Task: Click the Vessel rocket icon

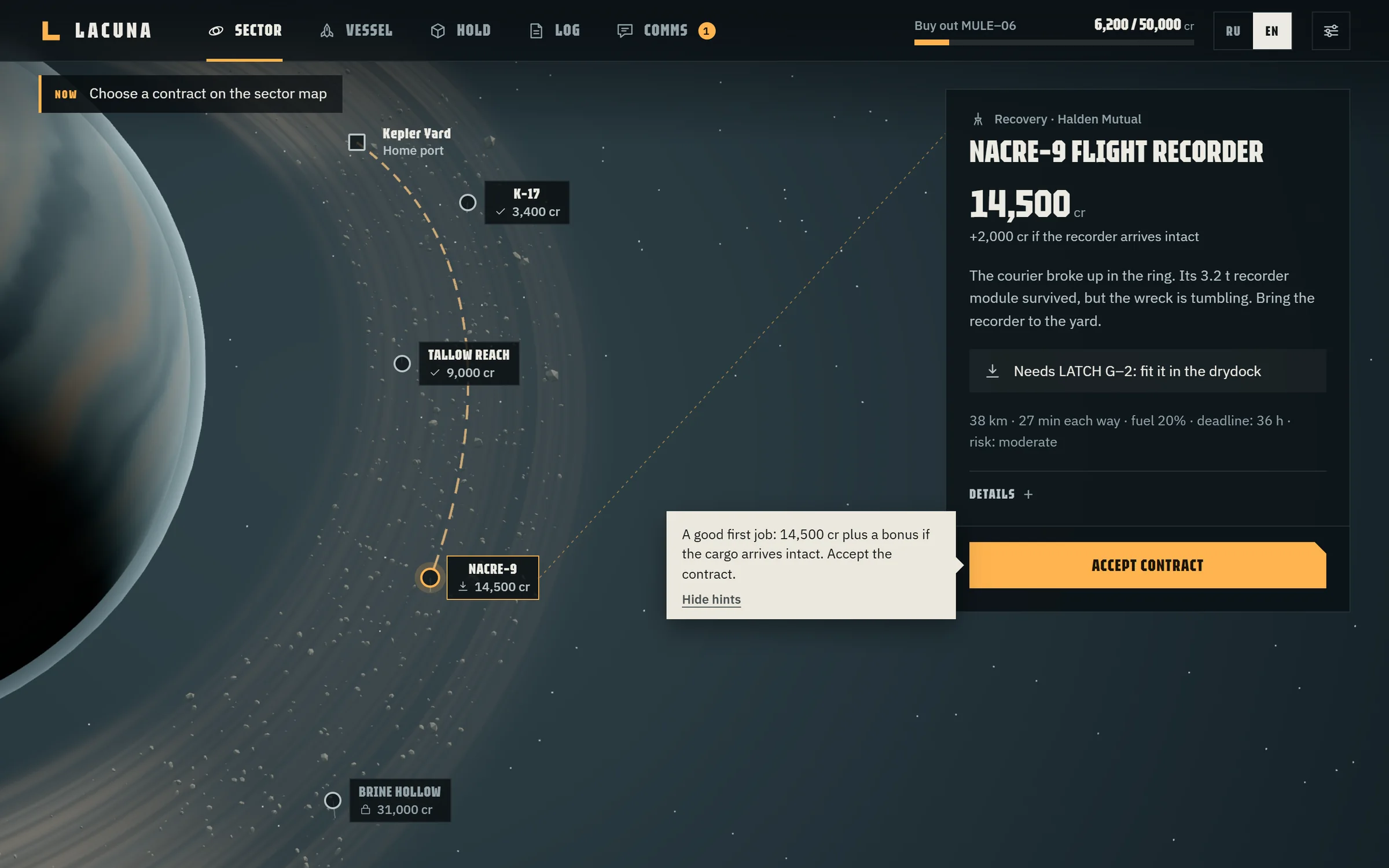Action: pos(327,31)
